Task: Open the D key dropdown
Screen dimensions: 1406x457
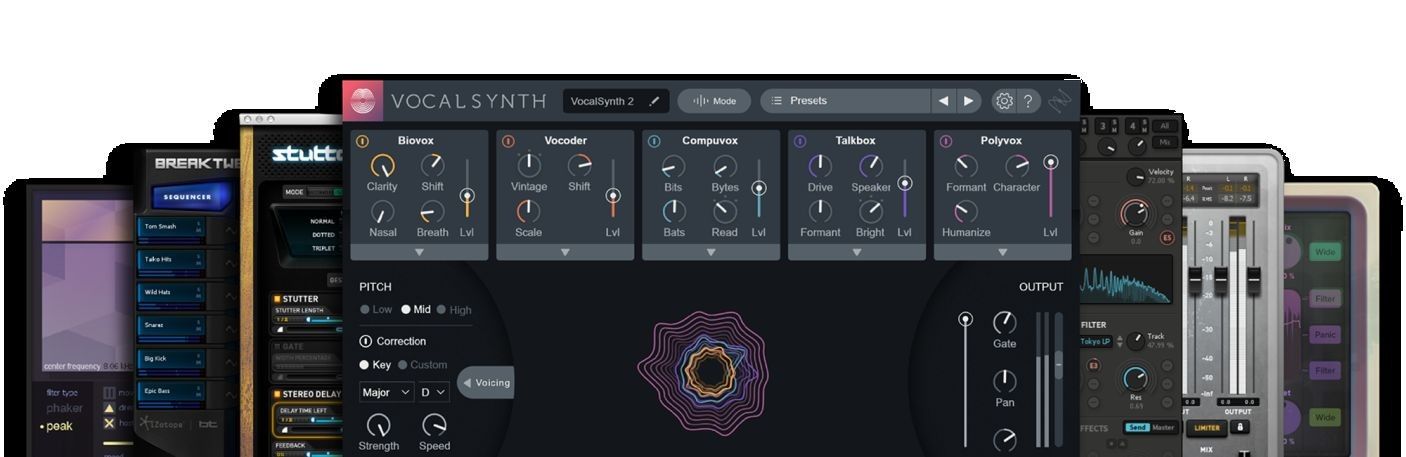Action: click(433, 393)
